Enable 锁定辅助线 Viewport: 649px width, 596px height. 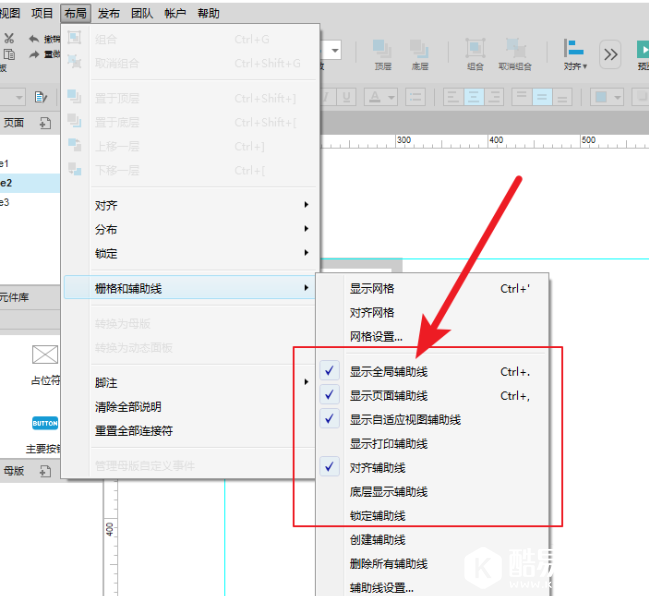click(x=433, y=516)
